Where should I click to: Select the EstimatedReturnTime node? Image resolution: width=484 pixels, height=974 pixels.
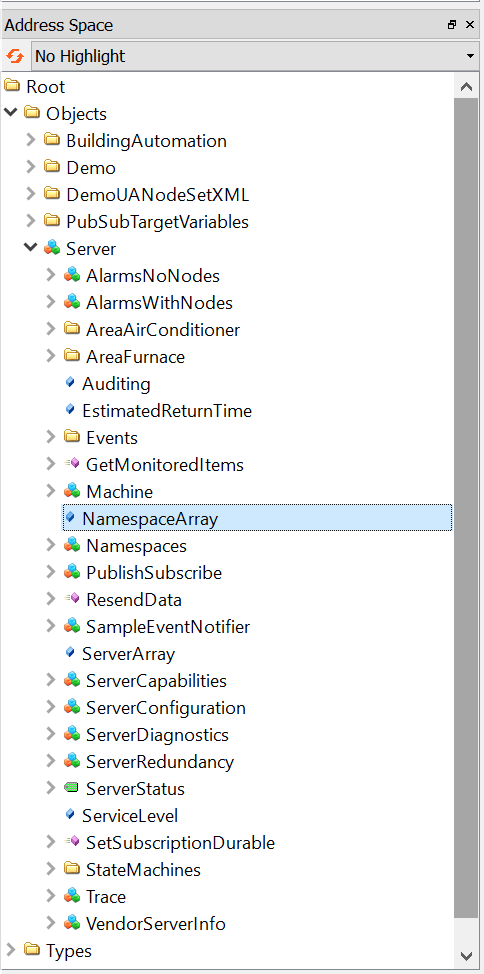167,411
